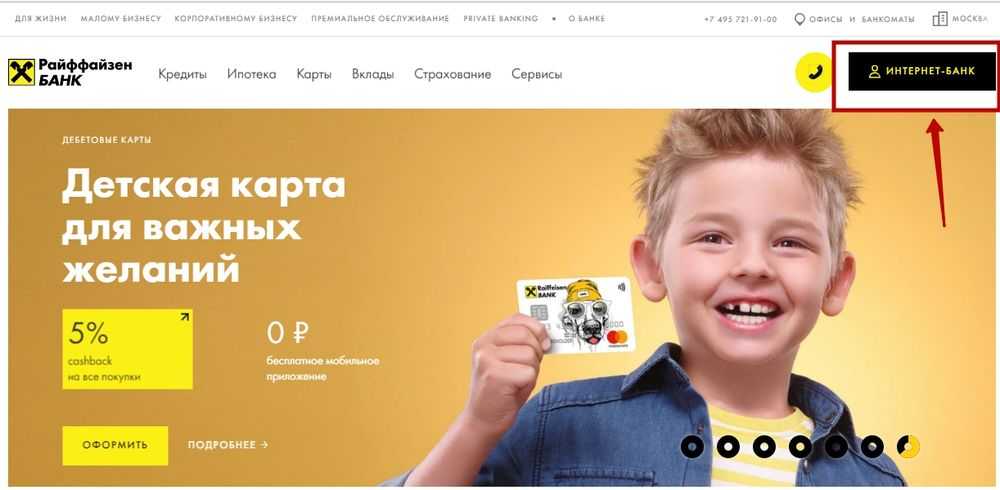Open the Кредиты menu
The width and height of the screenshot is (1000, 490).
tap(182, 74)
